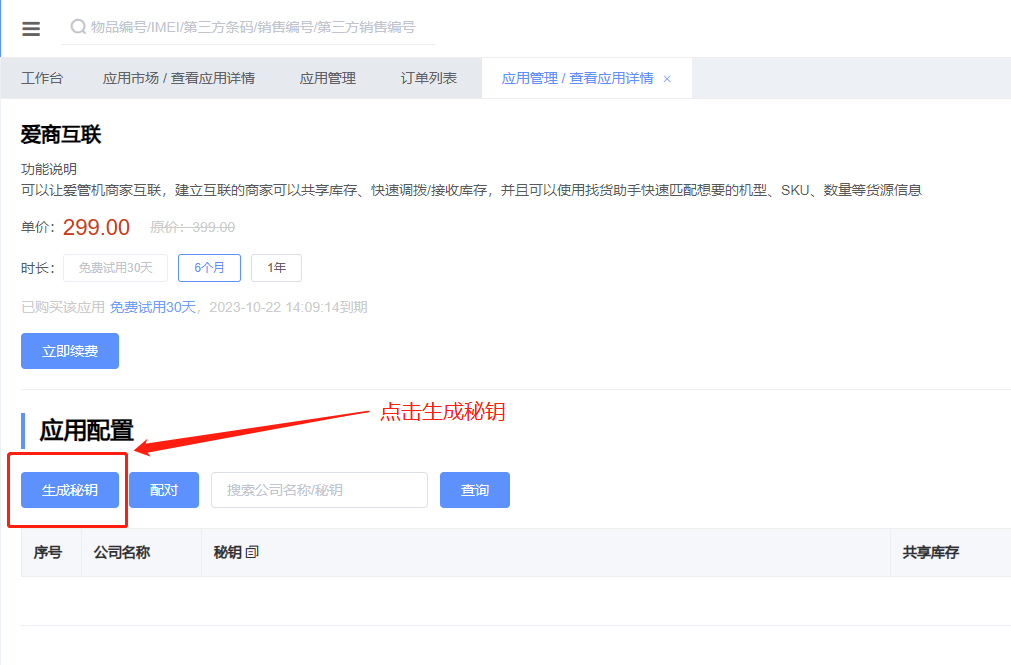Click the 配对 button
The width and height of the screenshot is (1011, 665).
pyautogui.click(x=164, y=490)
